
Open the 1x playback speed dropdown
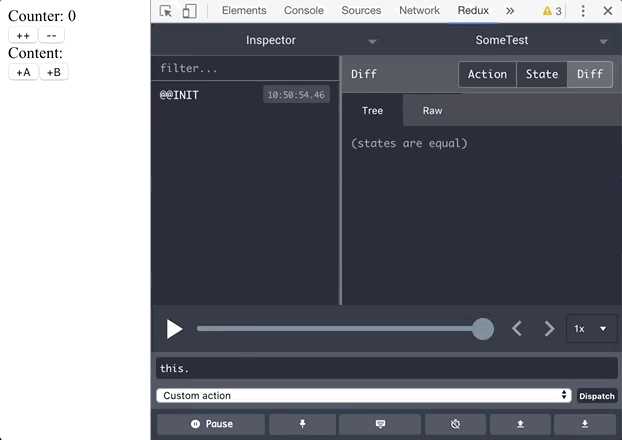(x=591, y=329)
